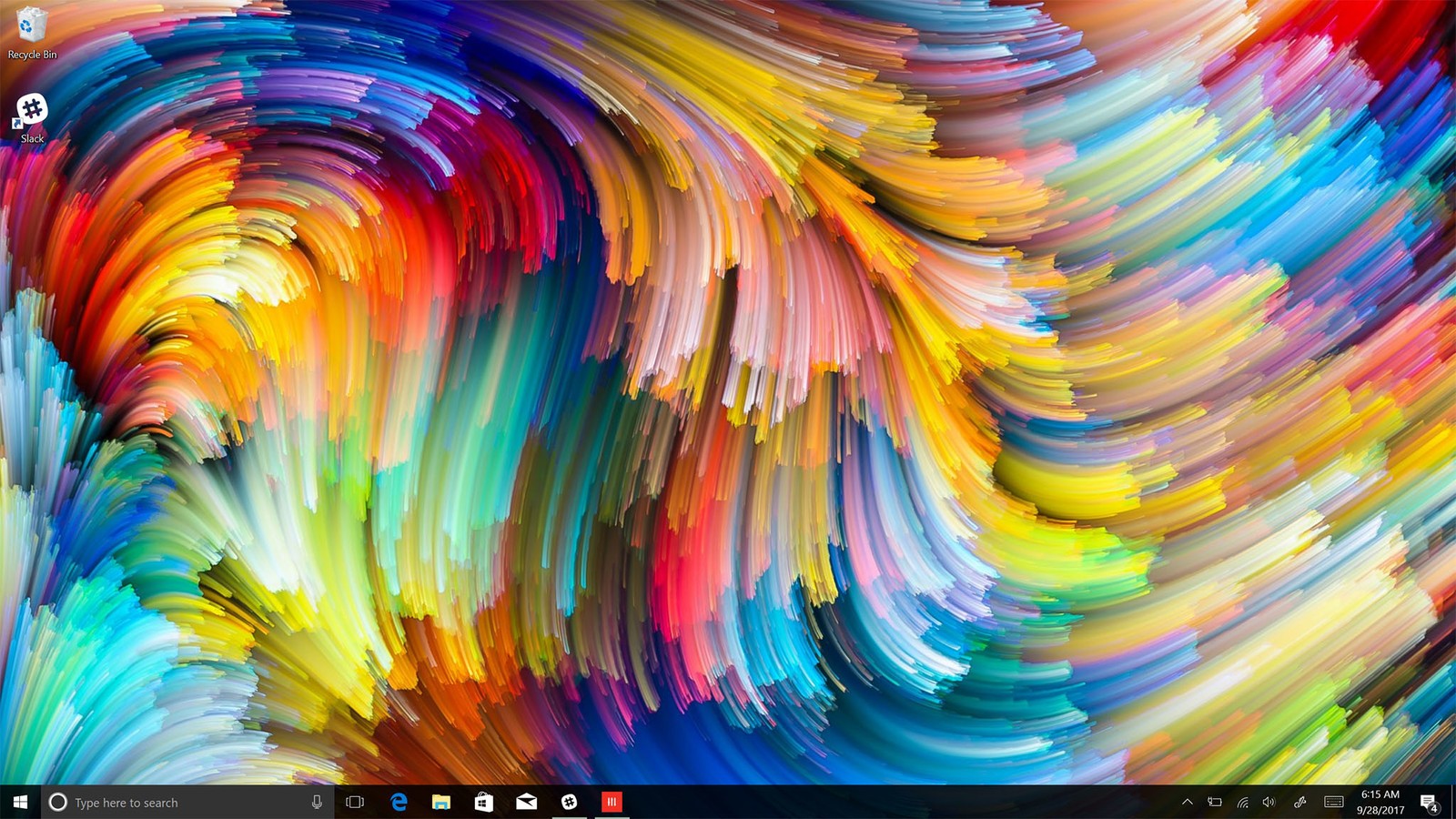Launch the Microsoft Store app
Viewport: 1456px width, 819px height.
click(x=482, y=802)
